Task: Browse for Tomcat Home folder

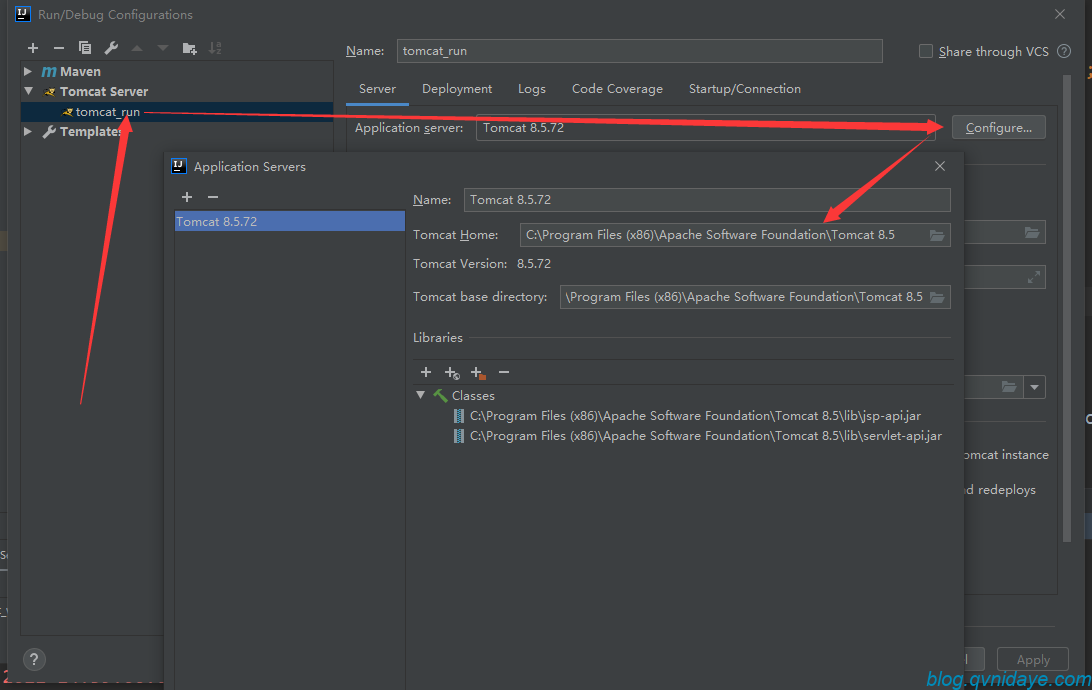Action: tap(937, 235)
